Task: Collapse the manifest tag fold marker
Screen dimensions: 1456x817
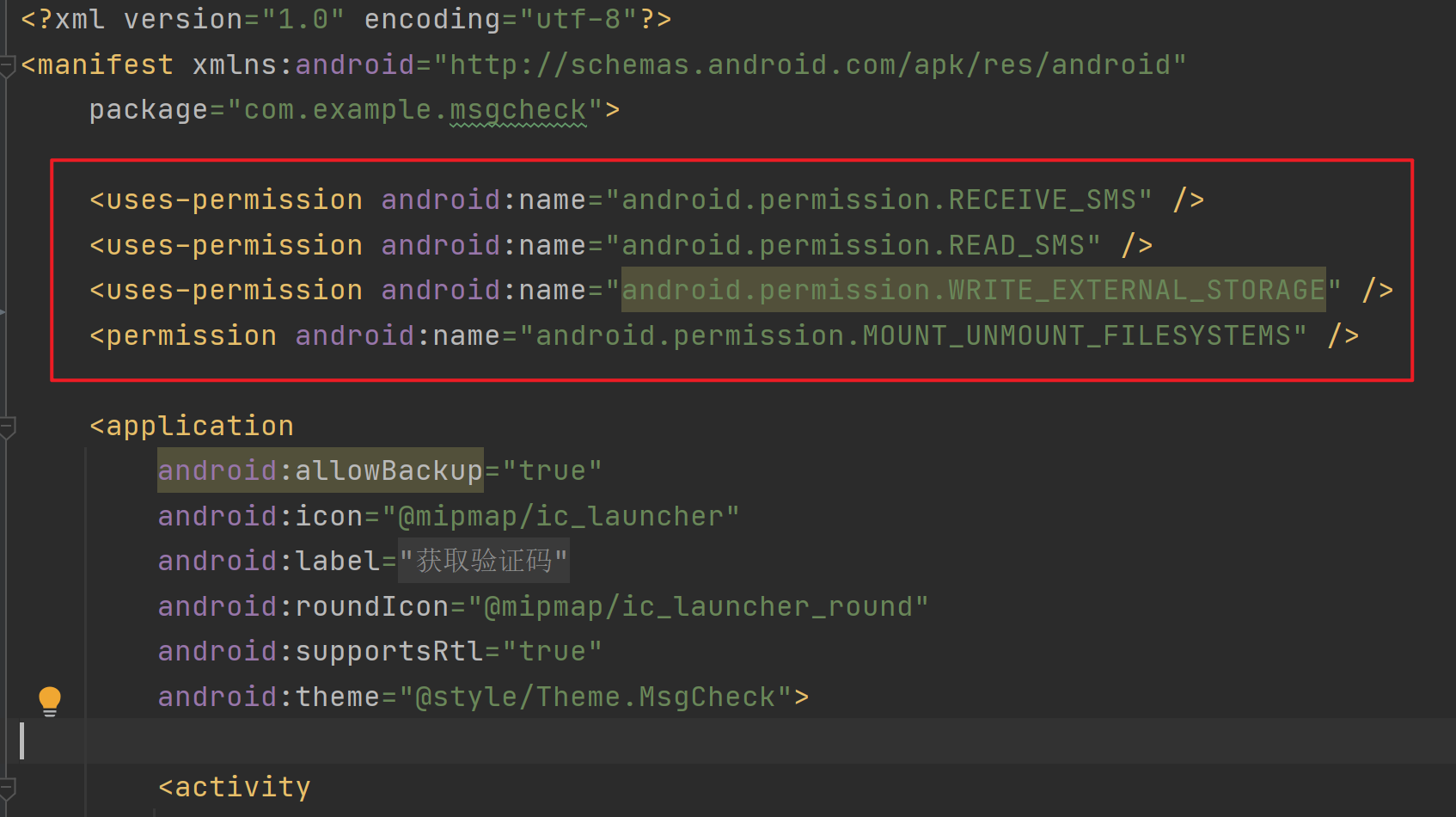Action: tap(8, 65)
